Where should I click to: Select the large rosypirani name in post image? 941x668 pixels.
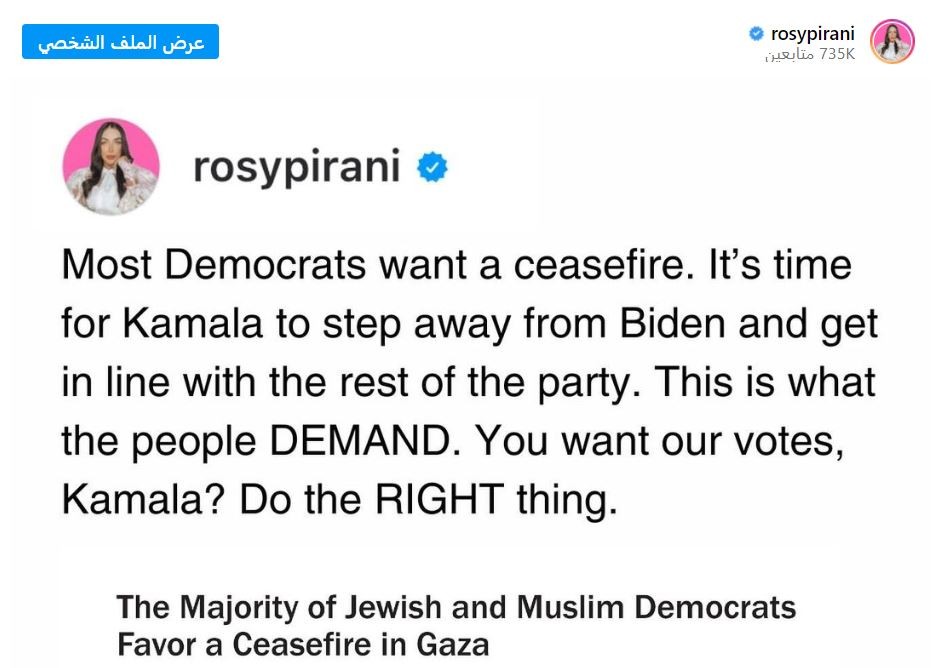pyautogui.click(x=296, y=167)
